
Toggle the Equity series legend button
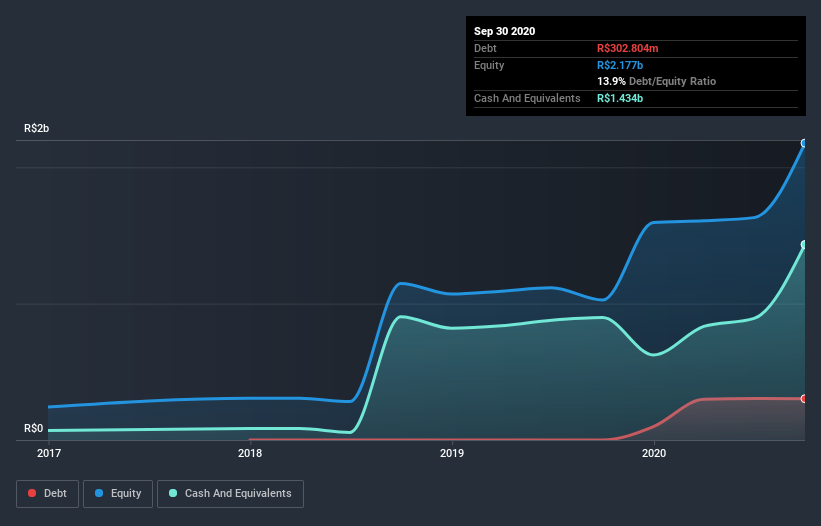(x=118, y=494)
